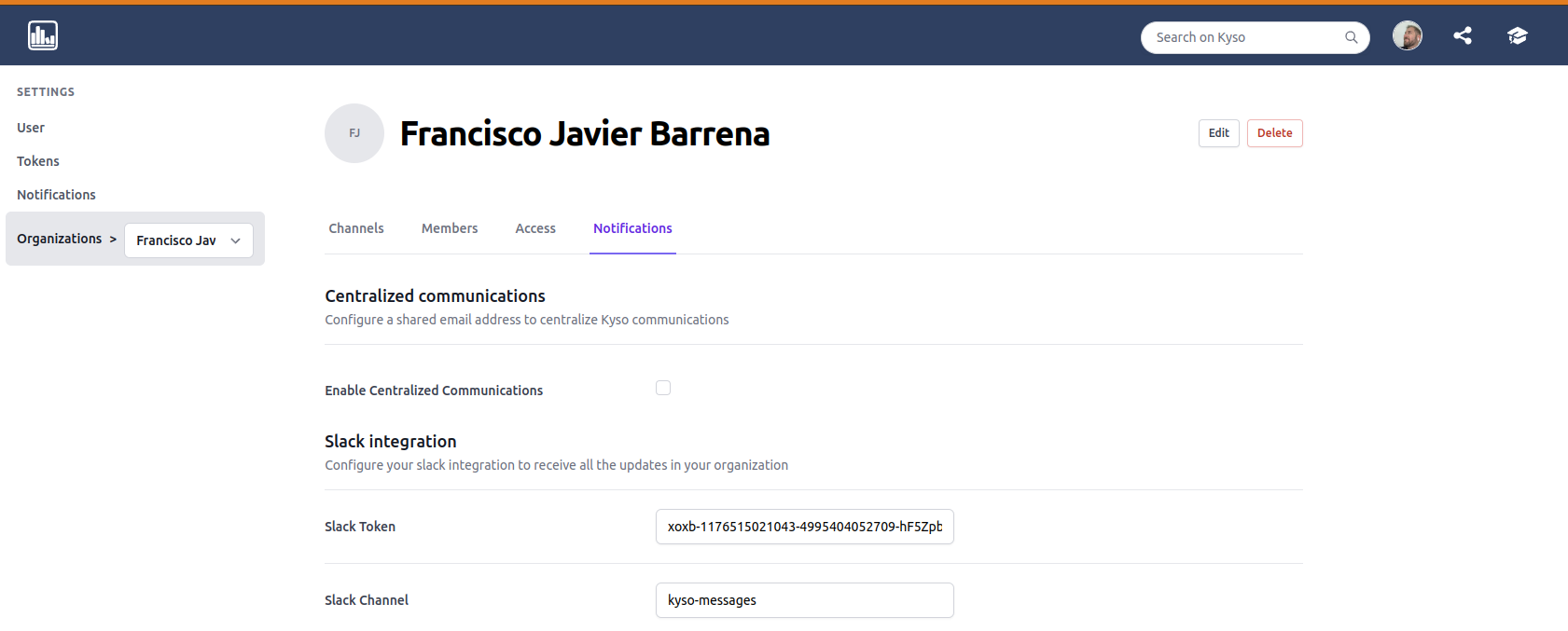The height and width of the screenshot is (631, 1568).
Task: Open the graduation cap help icon
Action: click(1518, 35)
